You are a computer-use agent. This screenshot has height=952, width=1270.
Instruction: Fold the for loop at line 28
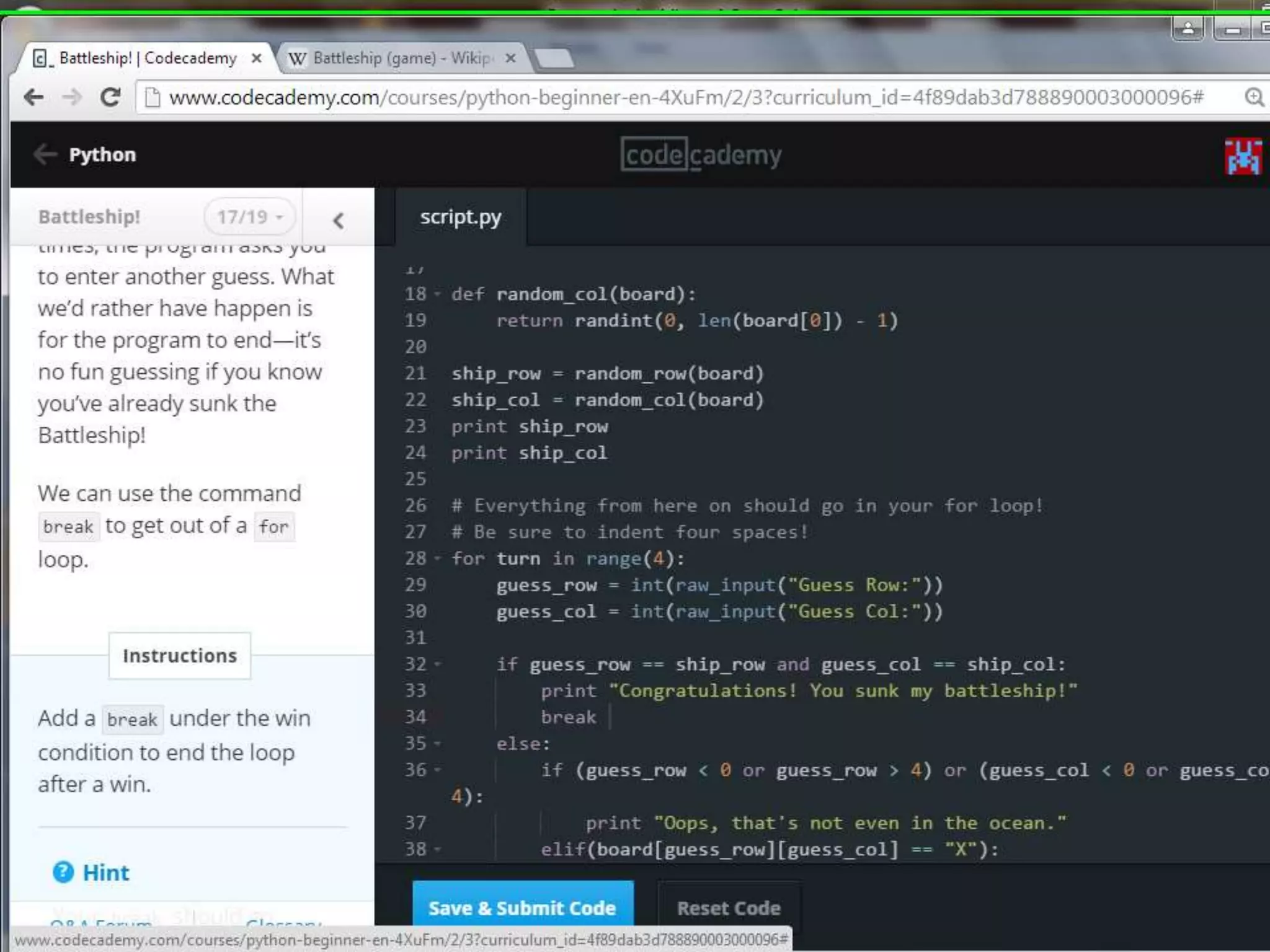(x=438, y=558)
